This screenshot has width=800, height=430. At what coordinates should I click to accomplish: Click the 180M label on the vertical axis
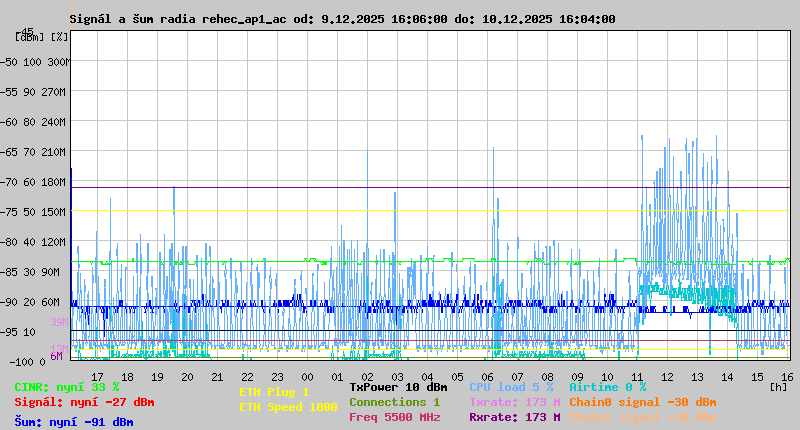click(x=54, y=182)
